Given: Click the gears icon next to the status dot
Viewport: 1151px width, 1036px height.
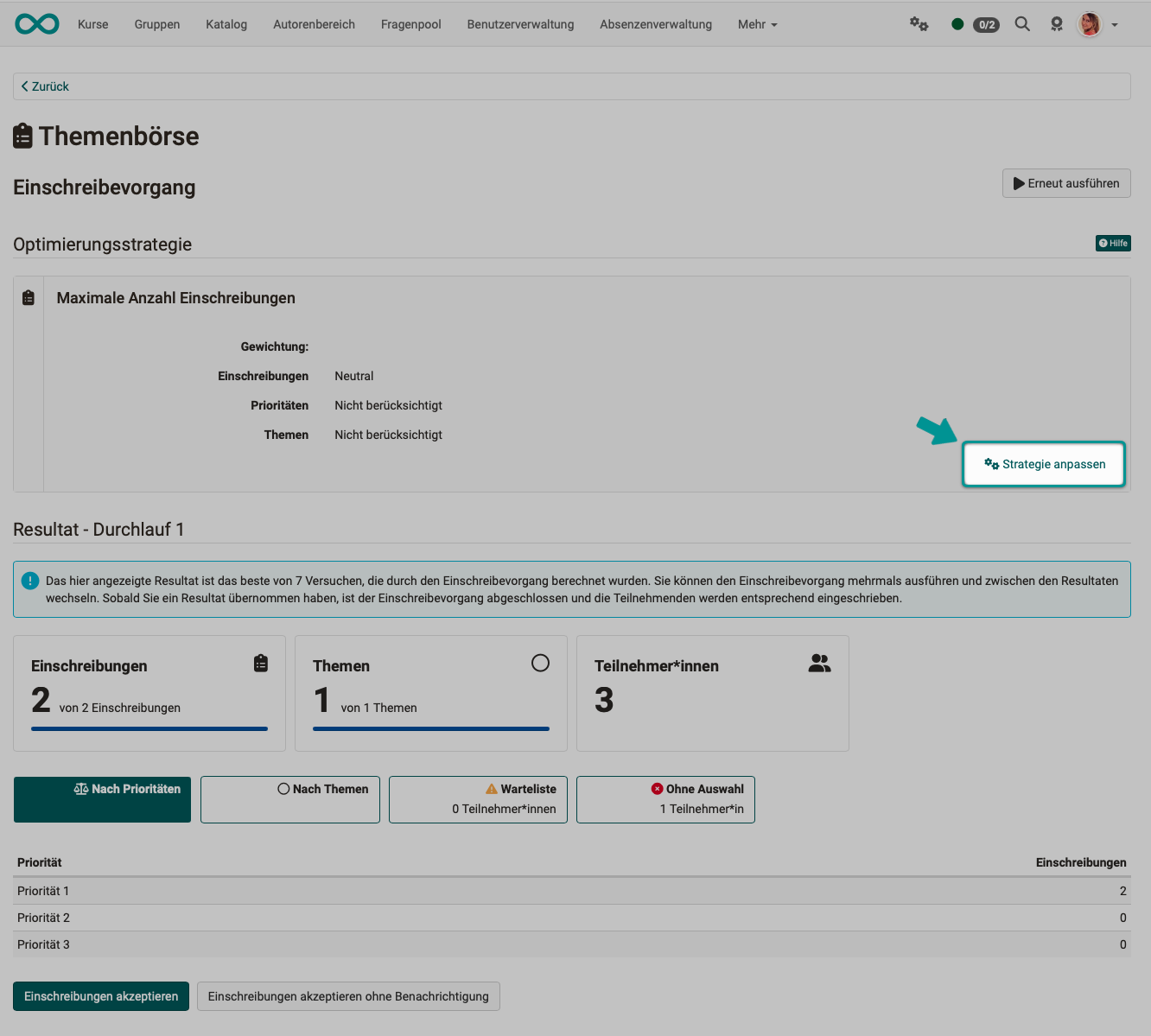Looking at the screenshot, I should (x=919, y=24).
